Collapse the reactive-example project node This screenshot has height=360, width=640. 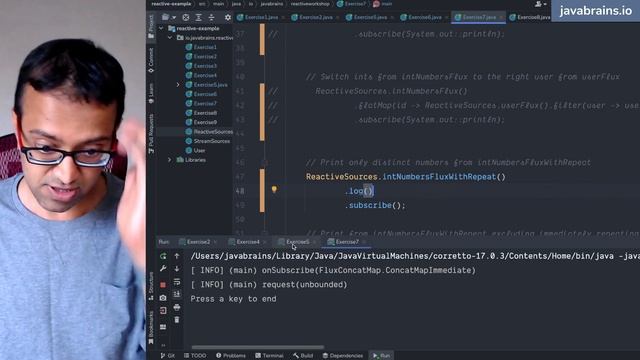click(162, 29)
